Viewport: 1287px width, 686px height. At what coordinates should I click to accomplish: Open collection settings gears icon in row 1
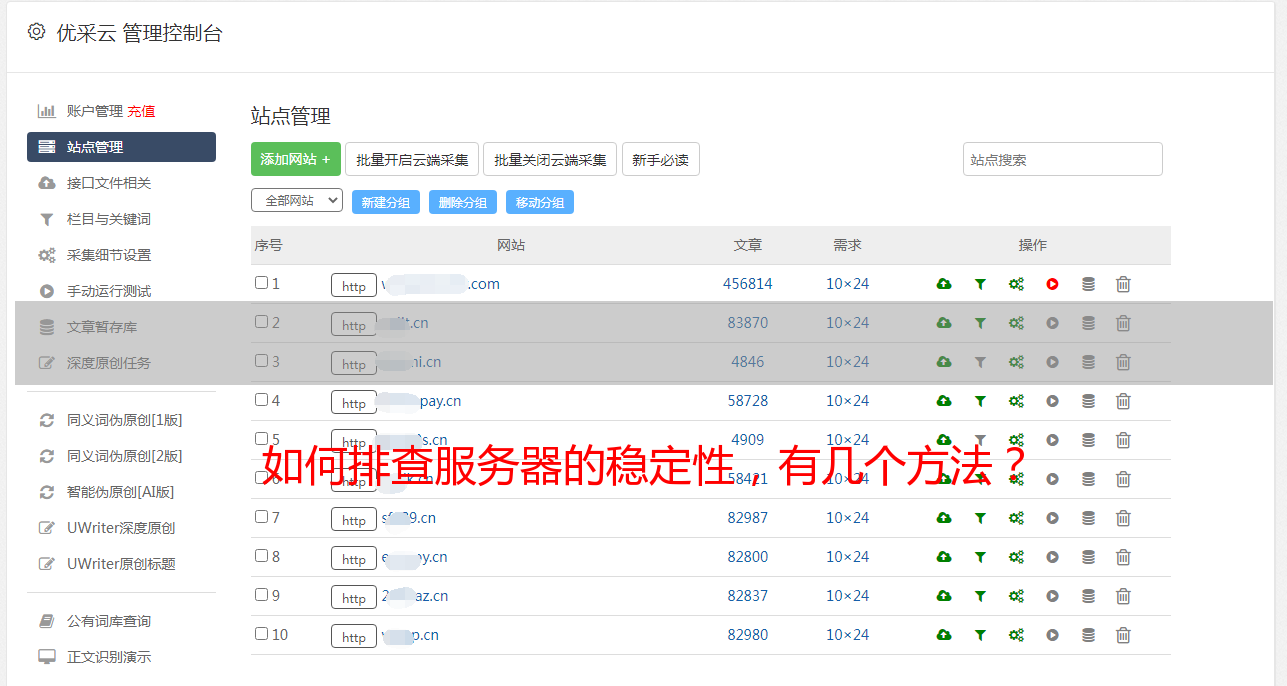coord(1016,284)
